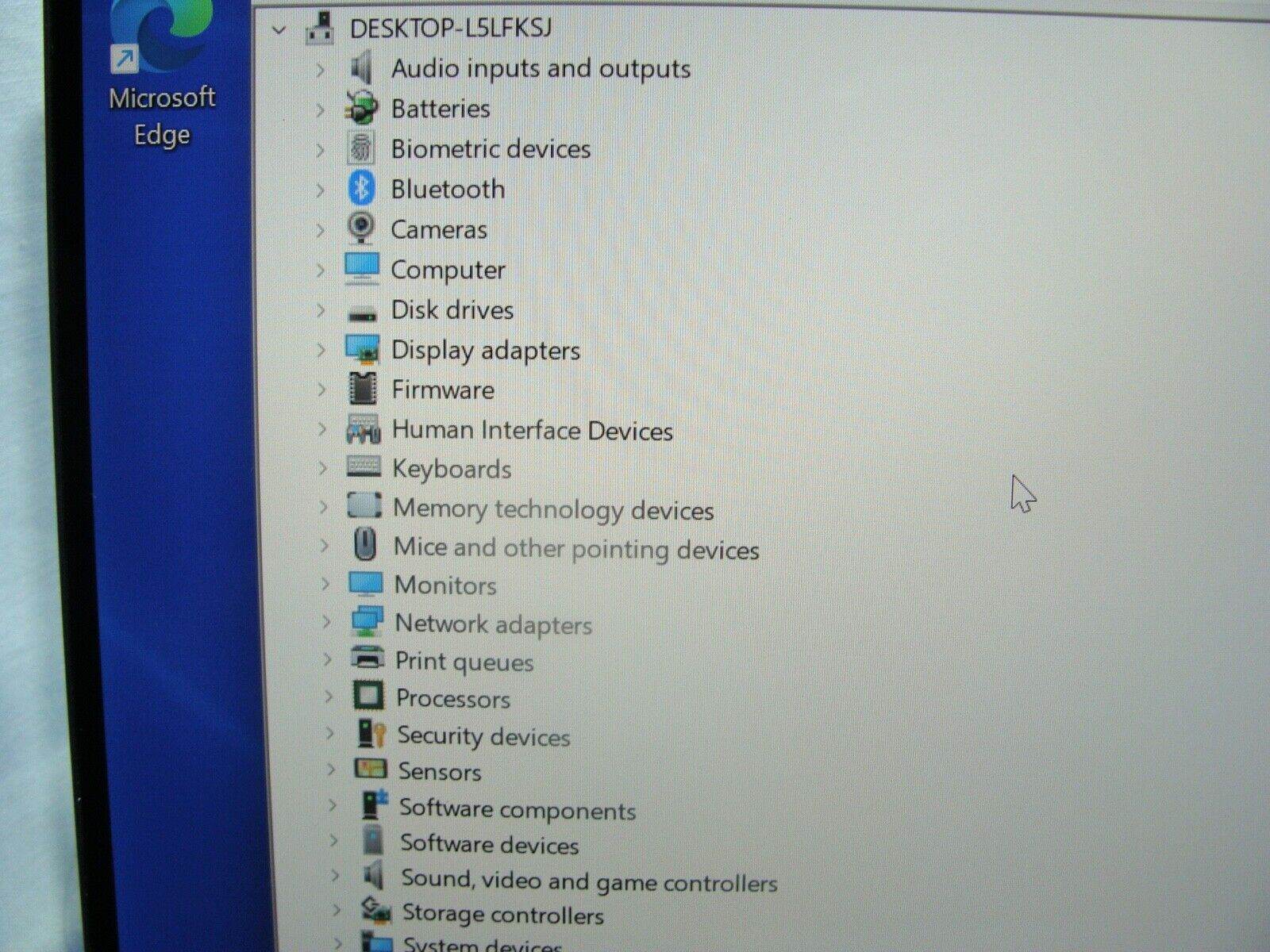Click the Batteries icon

pos(360,108)
